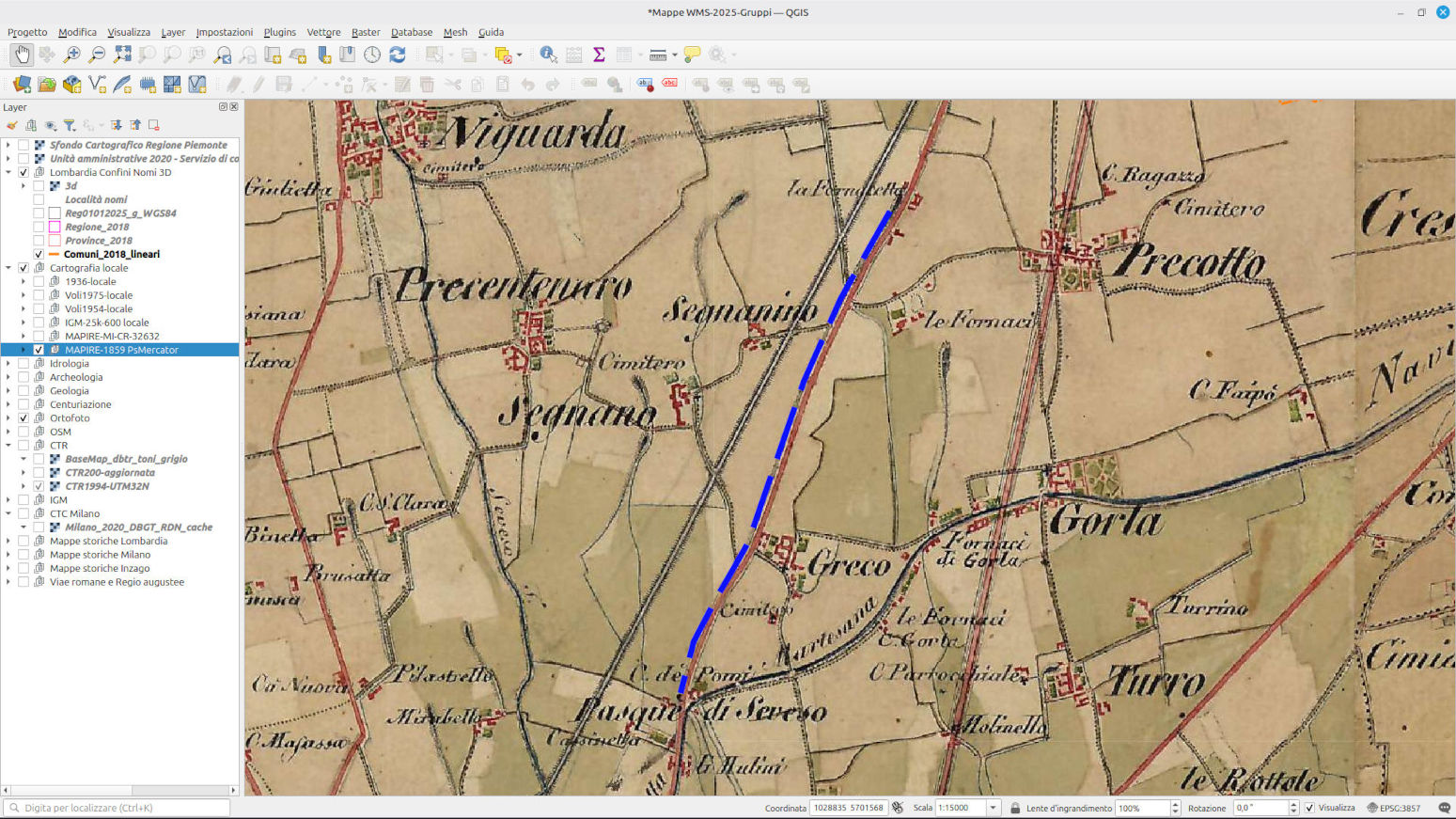Open the messages log speech-bubble icon
Screen dimensions: 1456x819
pyautogui.click(x=1445, y=808)
